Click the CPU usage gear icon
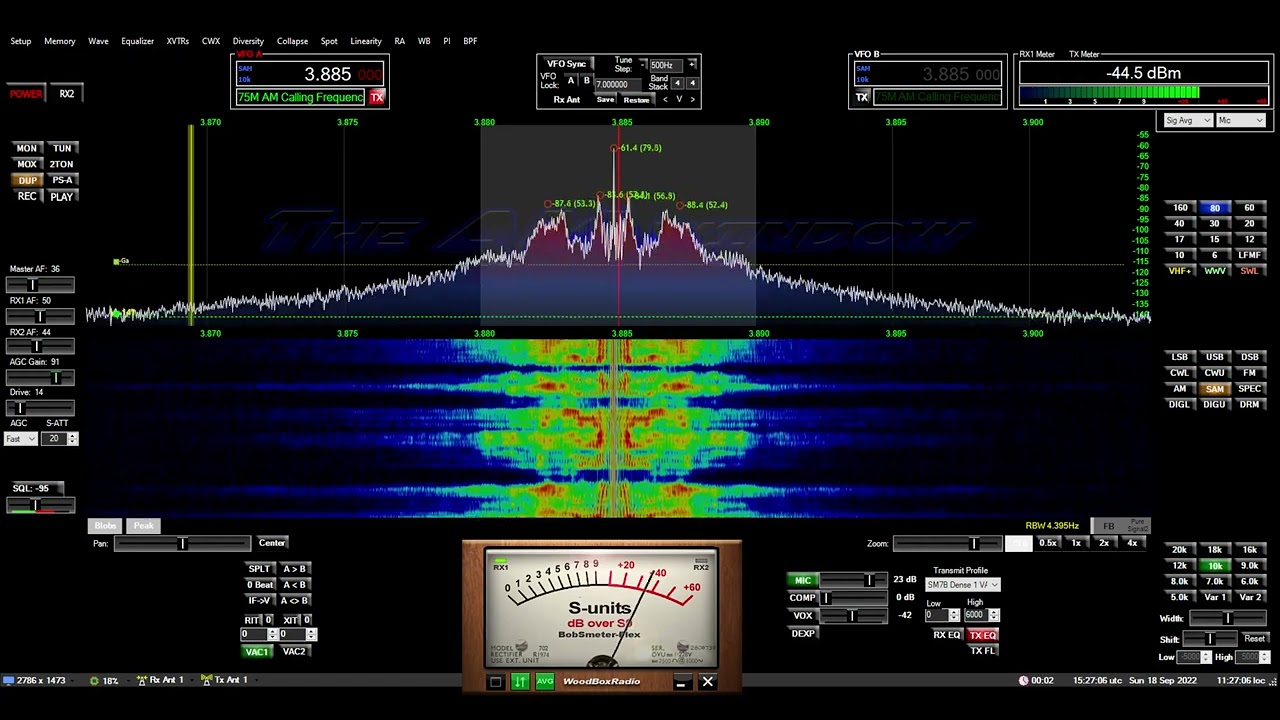The width and height of the screenshot is (1280, 720). pos(94,681)
